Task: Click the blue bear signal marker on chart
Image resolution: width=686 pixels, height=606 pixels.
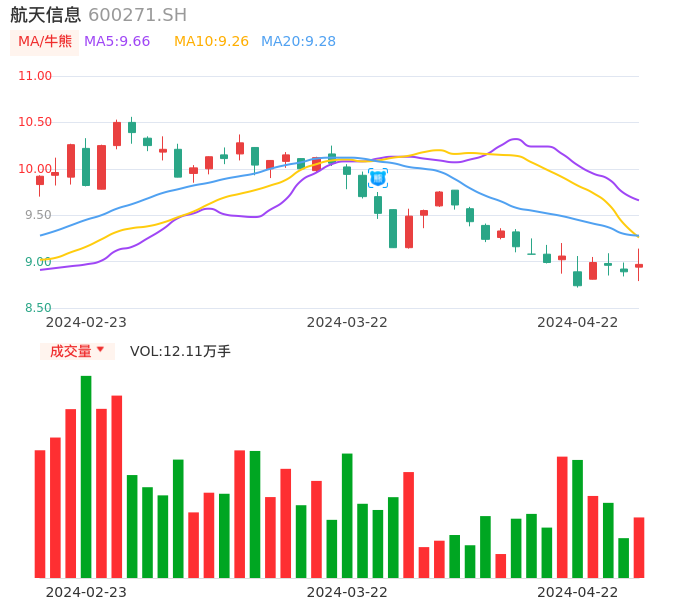Action: (x=377, y=177)
